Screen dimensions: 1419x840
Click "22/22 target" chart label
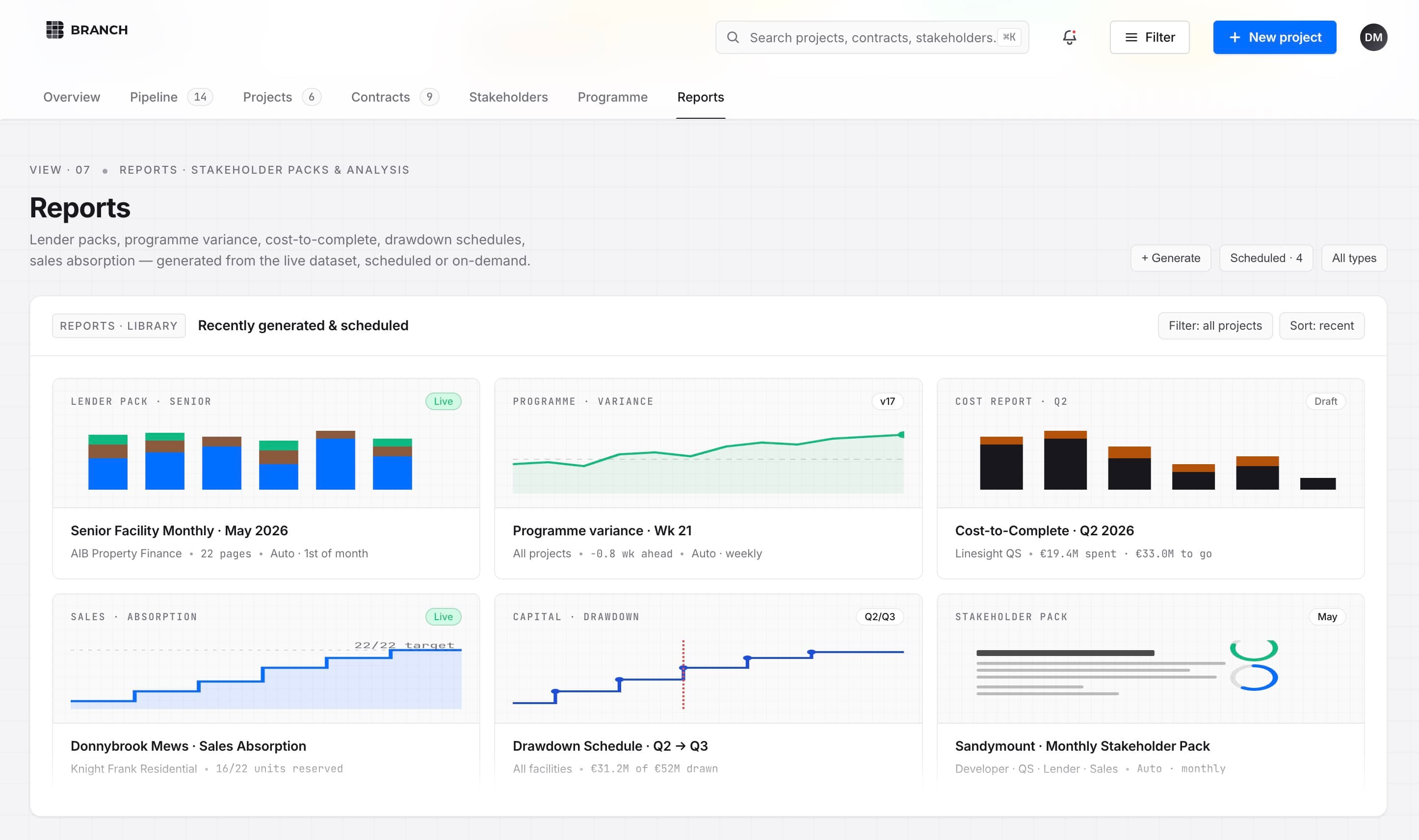pos(404,645)
